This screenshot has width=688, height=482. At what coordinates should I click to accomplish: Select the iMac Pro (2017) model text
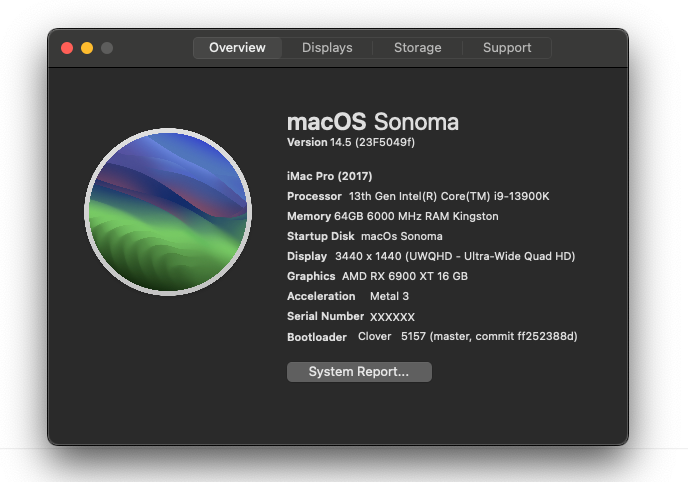pos(330,176)
